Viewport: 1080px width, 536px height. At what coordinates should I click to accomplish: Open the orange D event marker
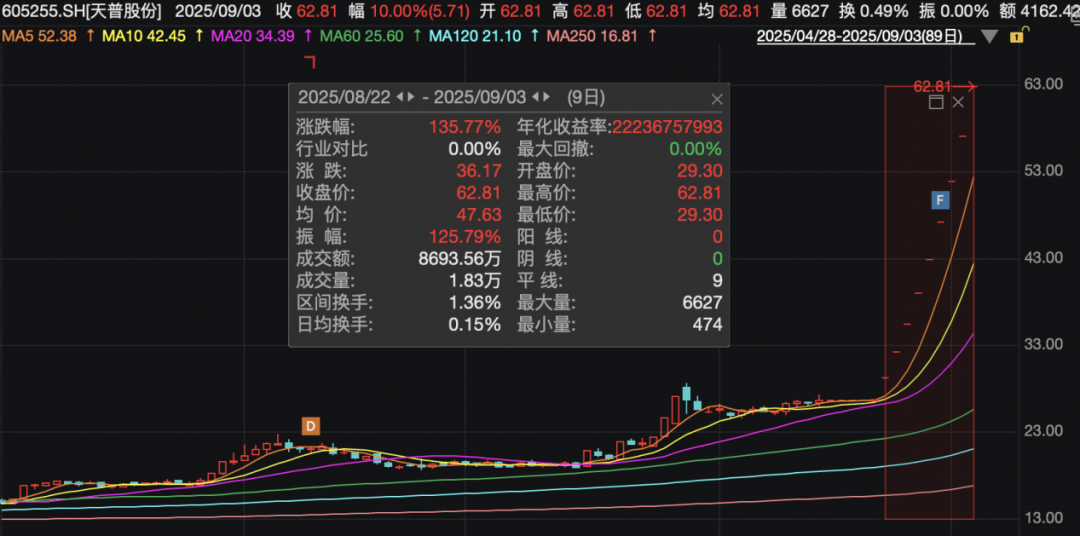[311, 426]
